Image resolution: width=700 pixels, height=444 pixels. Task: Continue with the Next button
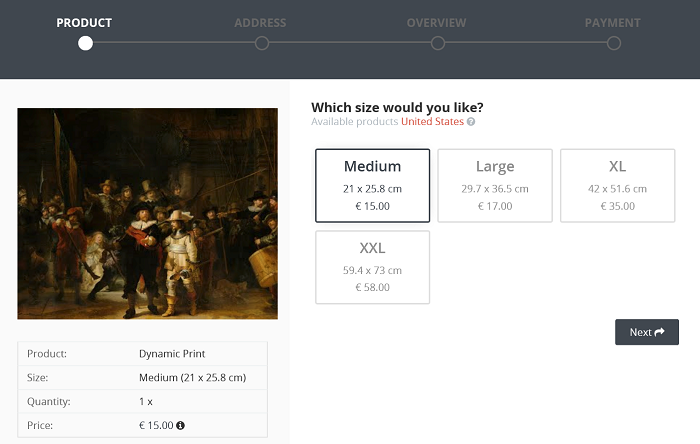point(647,332)
